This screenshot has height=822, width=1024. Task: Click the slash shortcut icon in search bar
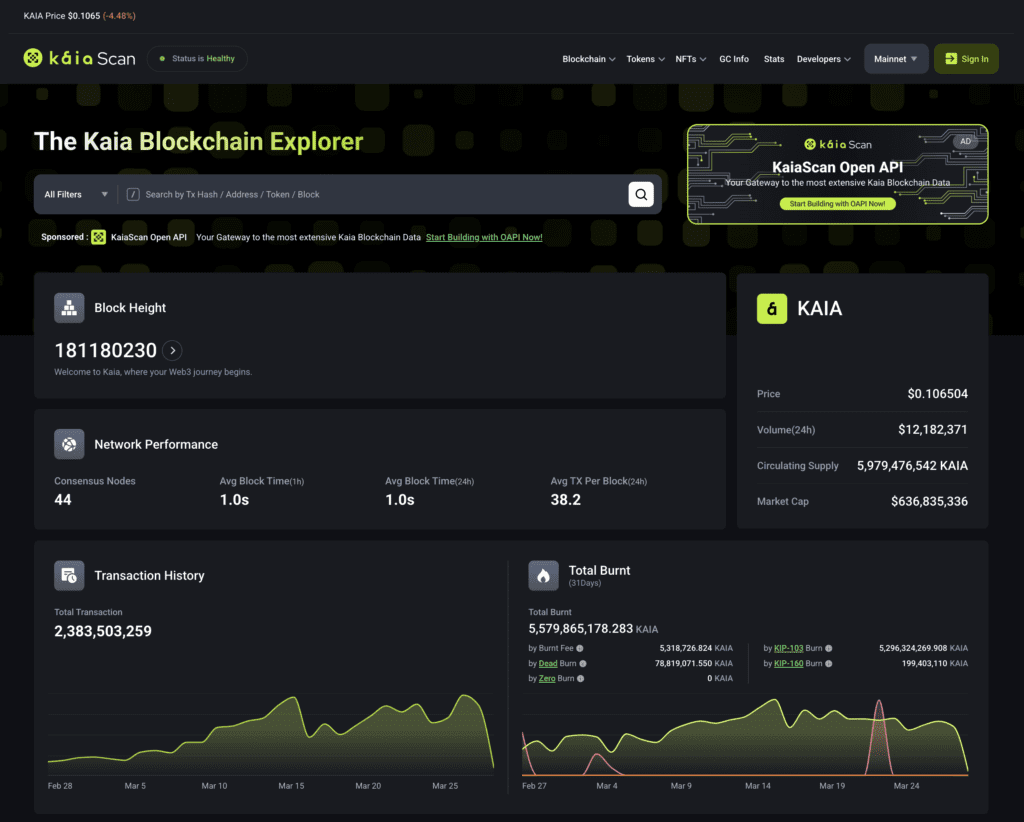pos(133,194)
